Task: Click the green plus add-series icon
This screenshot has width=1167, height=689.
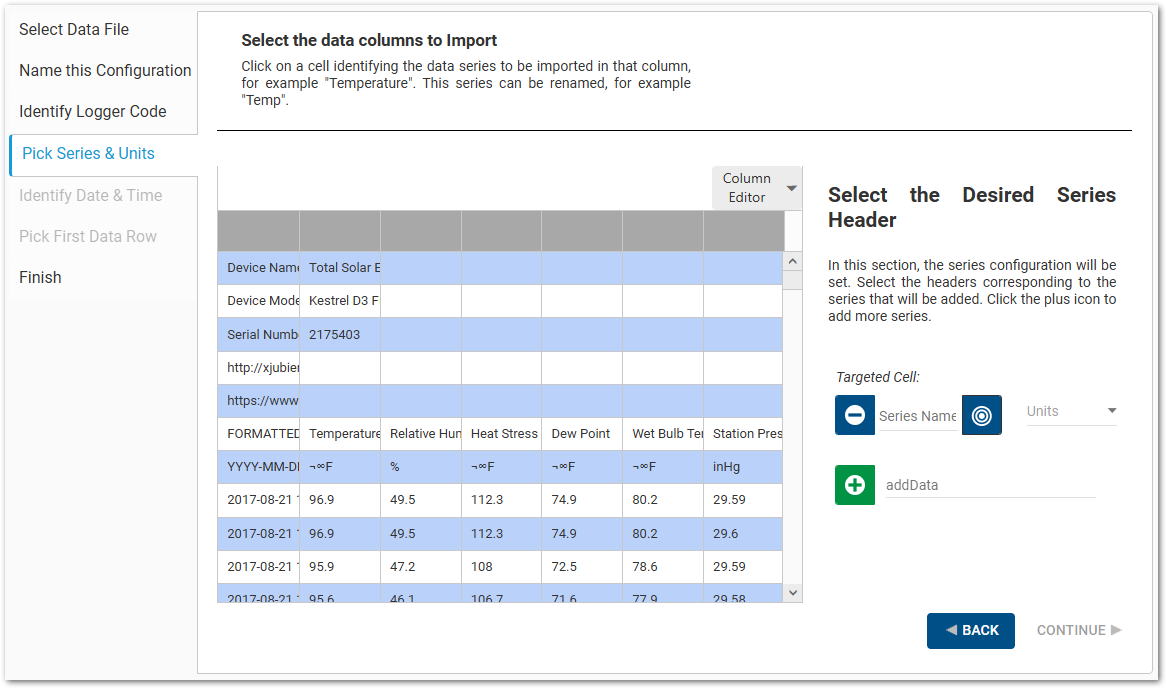Action: 855,485
